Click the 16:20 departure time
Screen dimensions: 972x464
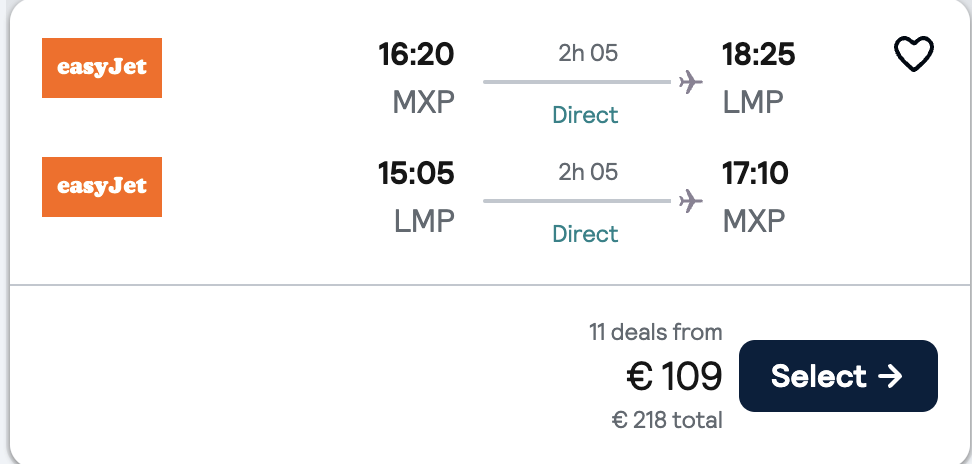pos(416,54)
